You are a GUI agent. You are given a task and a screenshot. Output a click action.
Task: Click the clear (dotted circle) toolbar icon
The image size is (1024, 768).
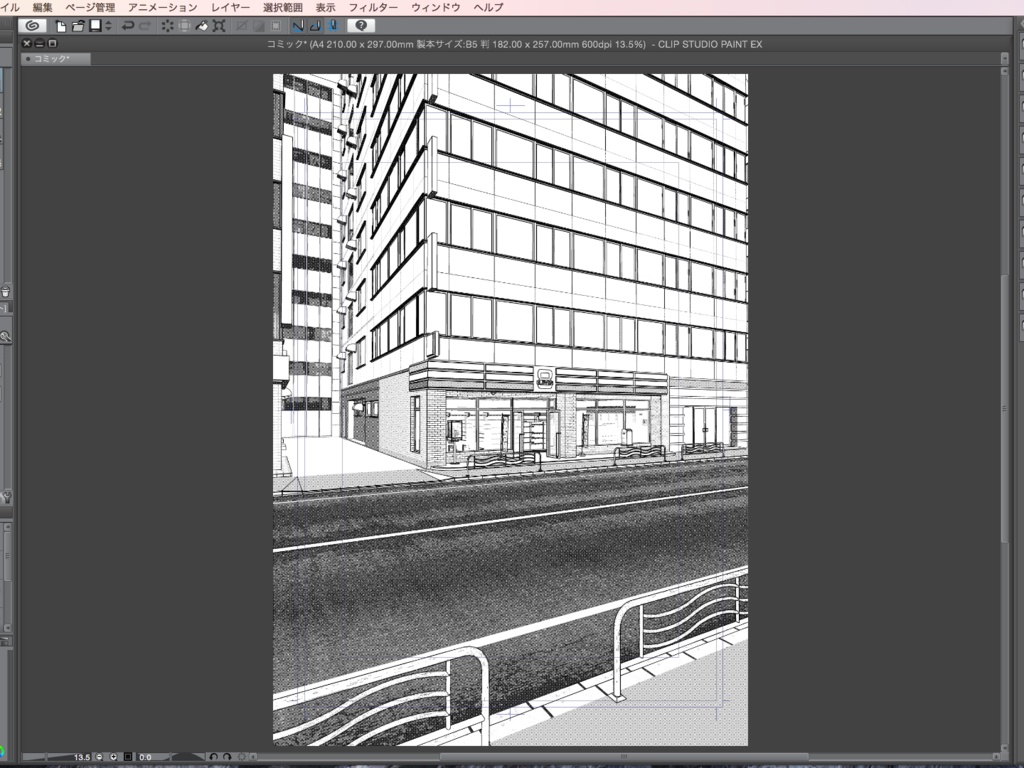pyautogui.click(x=167, y=26)
